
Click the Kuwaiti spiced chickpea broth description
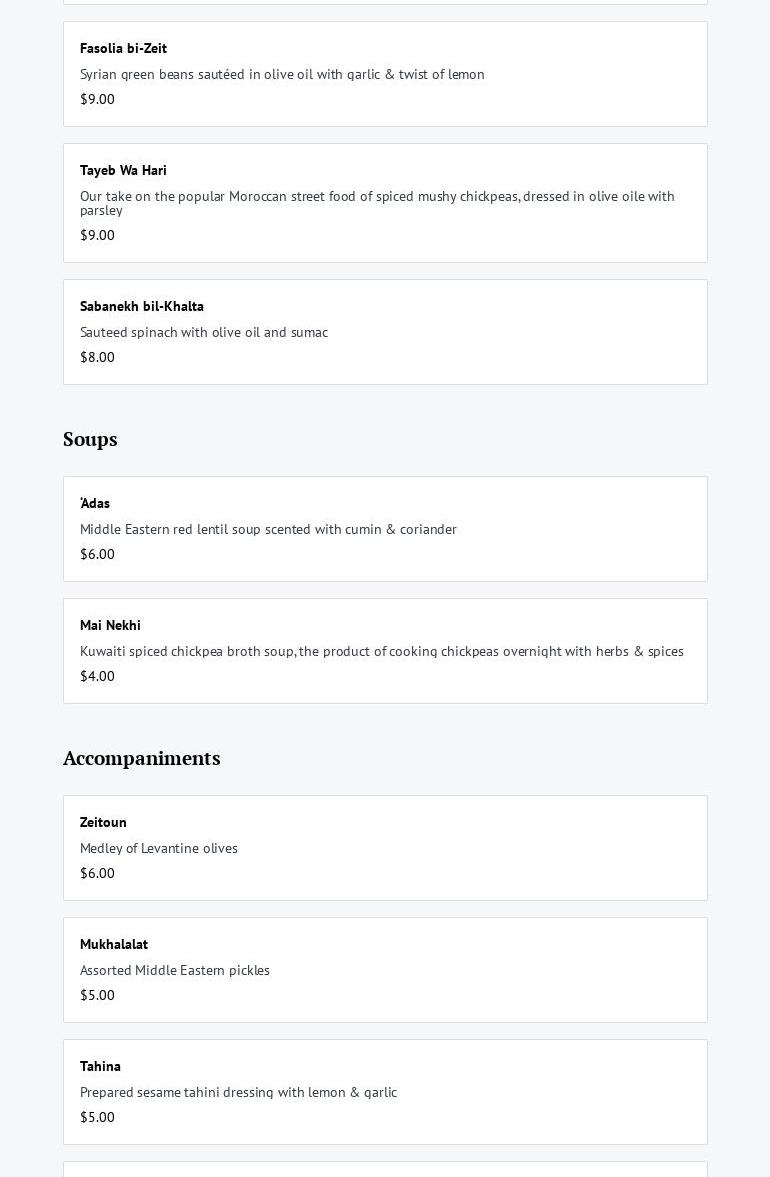(381, 651)
